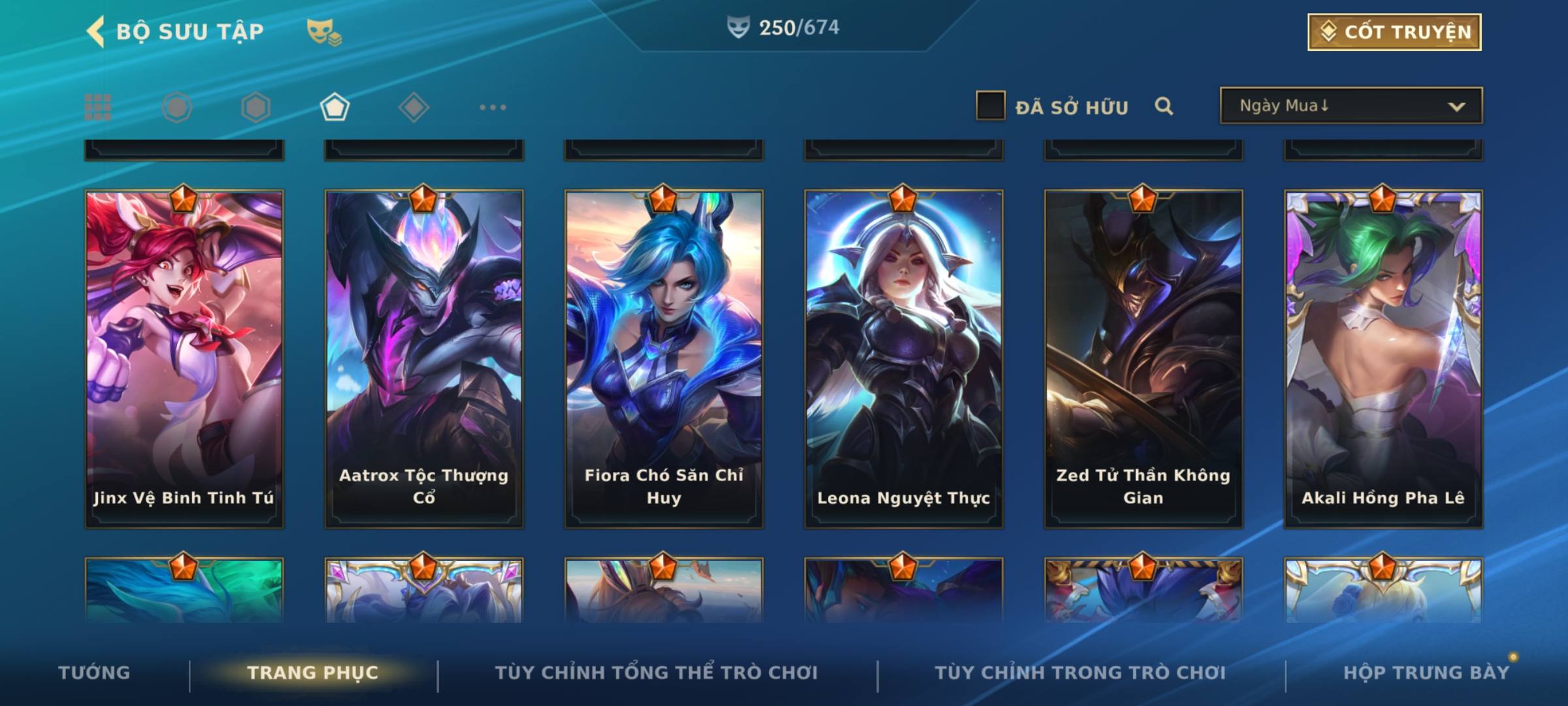Screen dimensions: 1568x706
Task: Select the first hexagon rarity filter icon
Action: [x=177, y=107]
